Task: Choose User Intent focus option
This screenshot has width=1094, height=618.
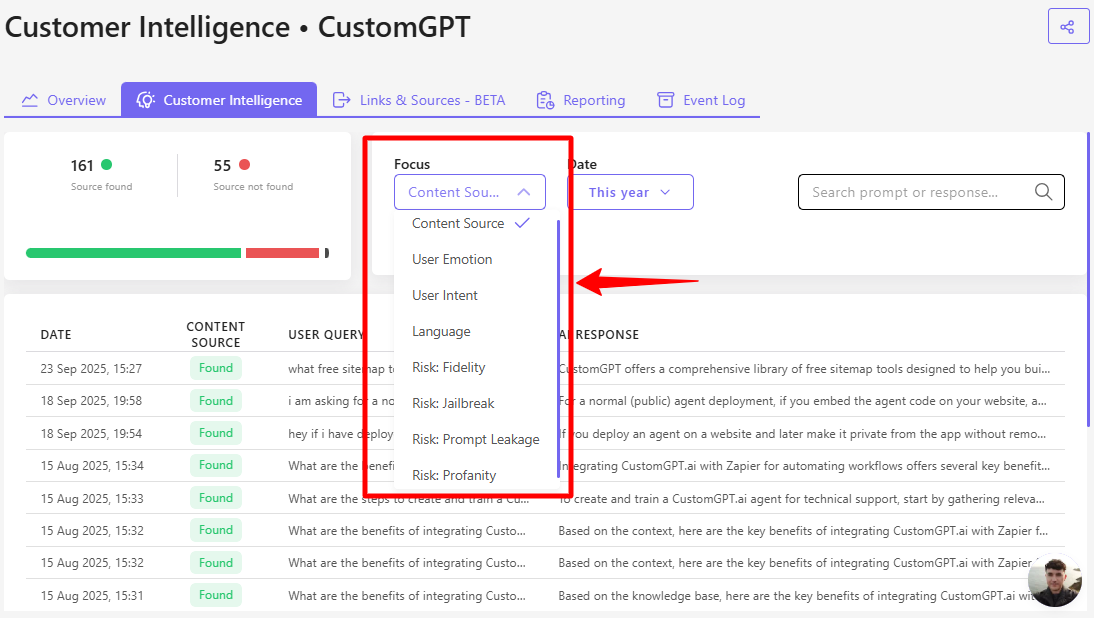Action: click(444, 295)
